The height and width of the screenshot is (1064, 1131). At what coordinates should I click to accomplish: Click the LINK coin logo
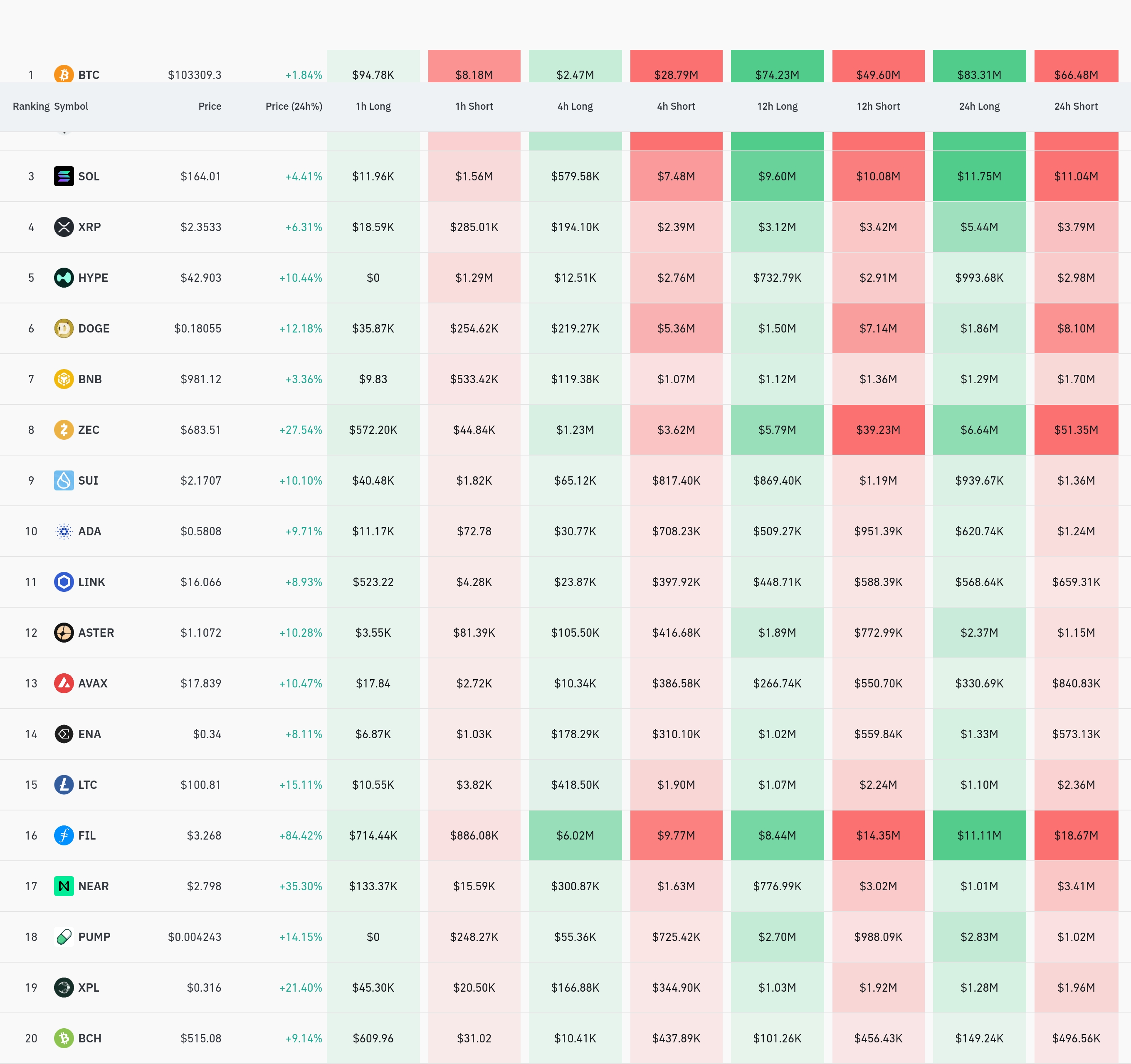(64, 582)
